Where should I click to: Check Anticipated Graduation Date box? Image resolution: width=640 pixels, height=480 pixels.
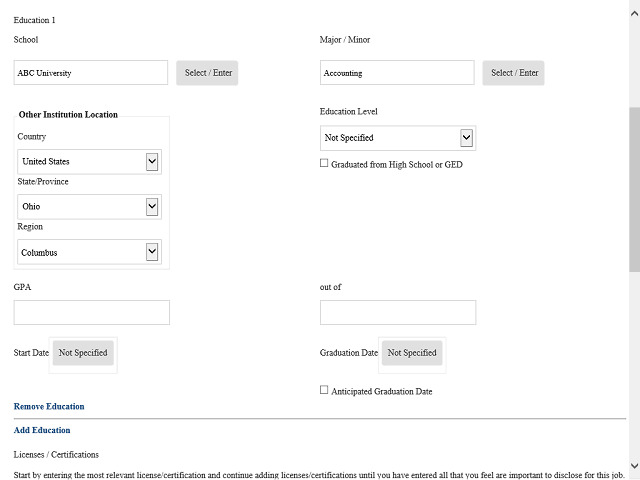(324, 390)
